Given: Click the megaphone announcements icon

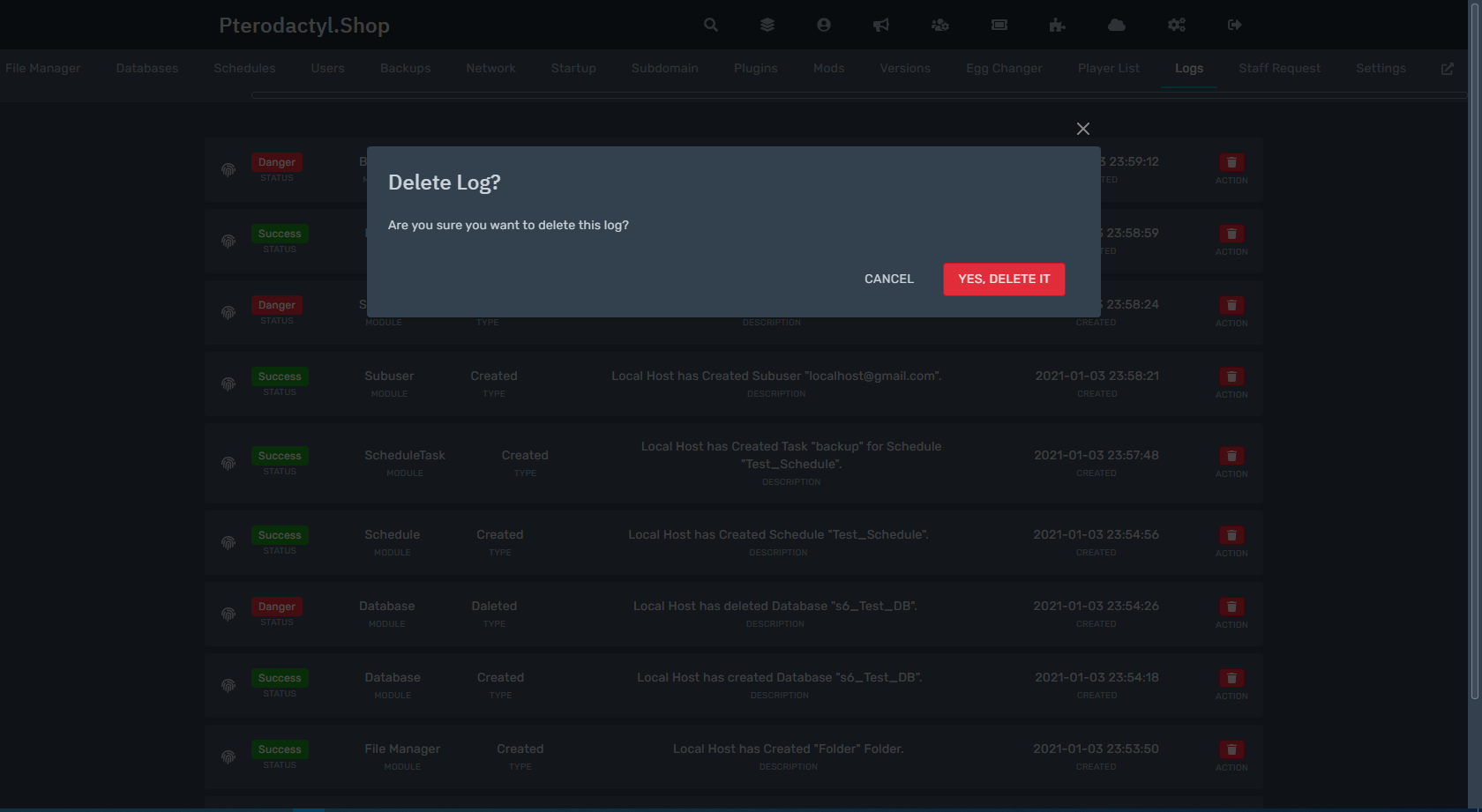Looking at the screenshot, I should click(x=880, y=25).
